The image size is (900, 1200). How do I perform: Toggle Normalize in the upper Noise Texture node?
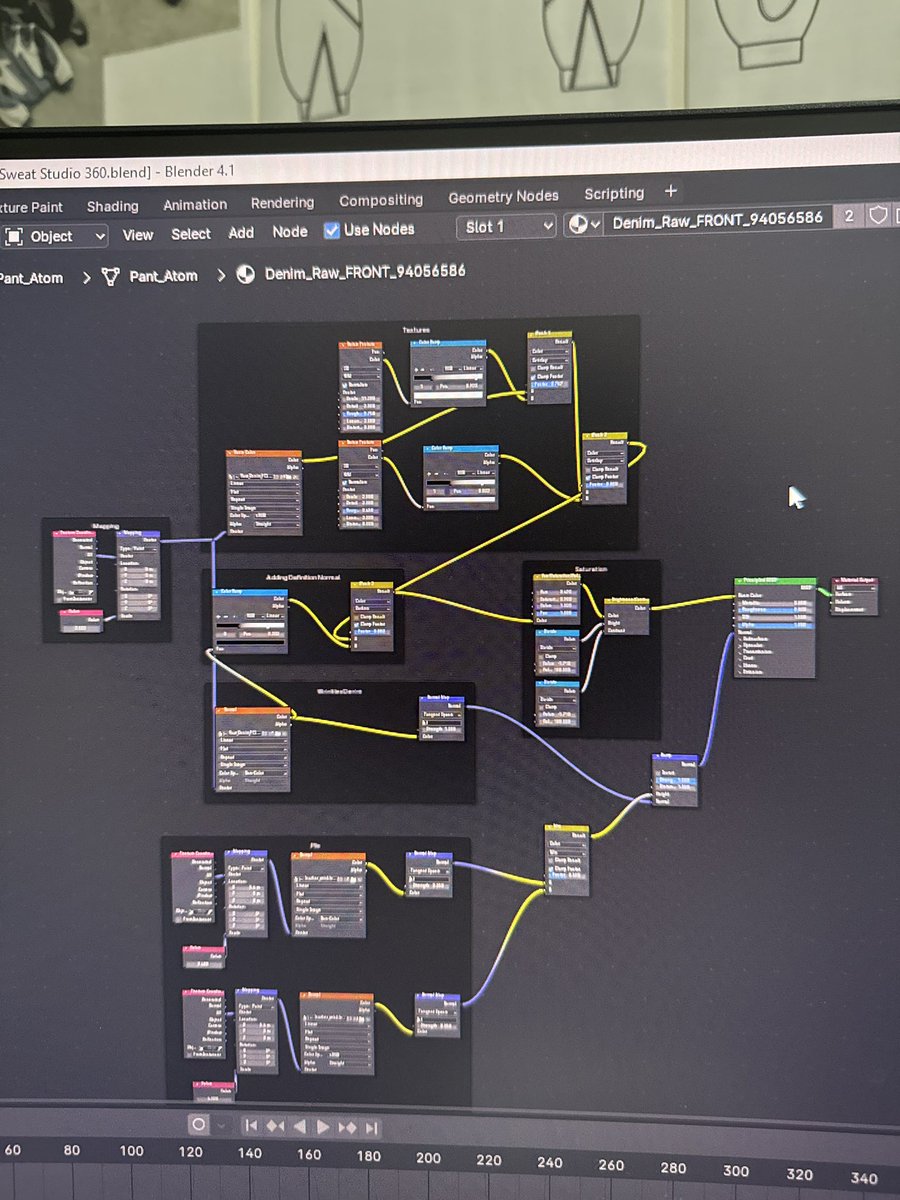(x=346, y=383)
